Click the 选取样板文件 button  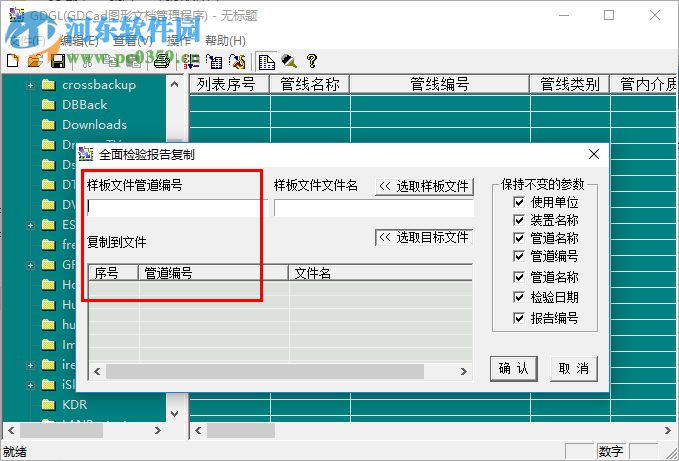tap(424, 187)
